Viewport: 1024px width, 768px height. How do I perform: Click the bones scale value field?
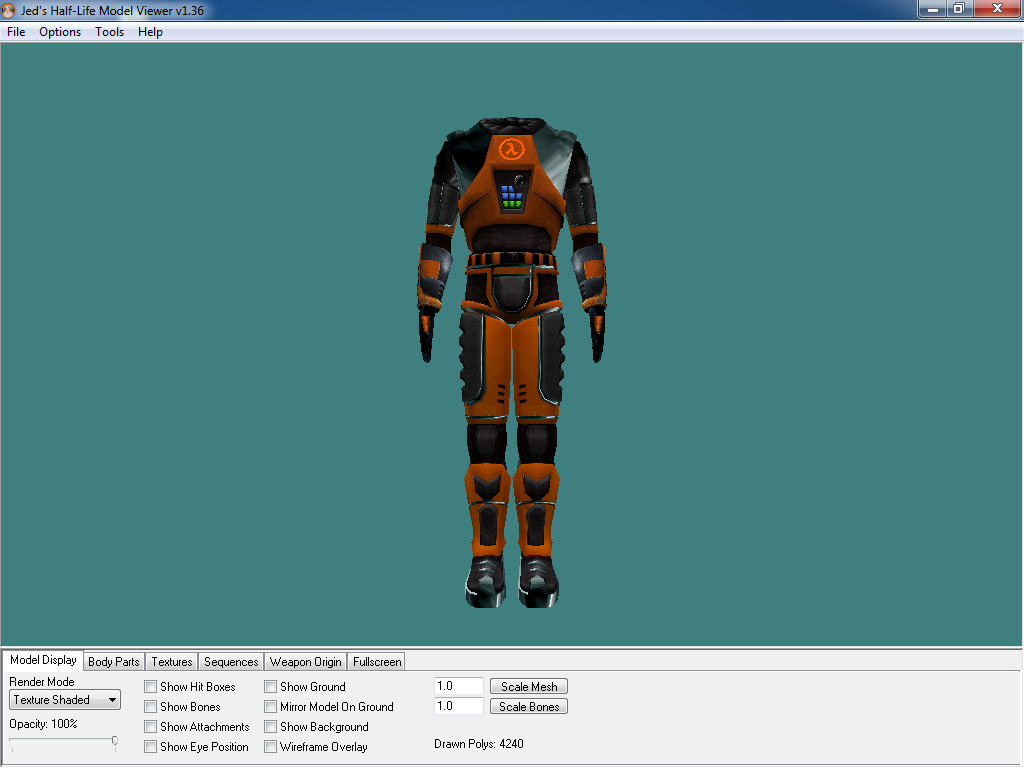[x=458, y=706]
